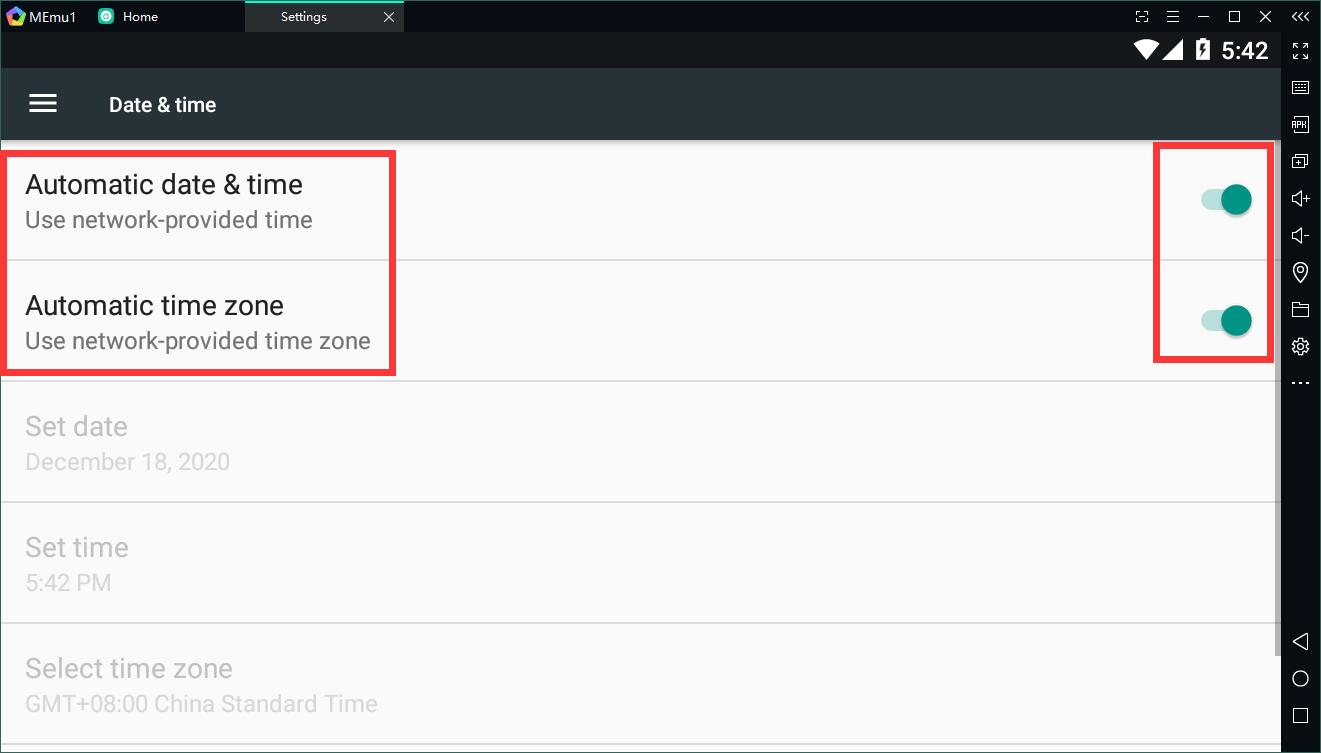Image resolution: width=1321 pixels, height=753 pixels.
Task: Close the Settings tab
Action: [389, 17]
